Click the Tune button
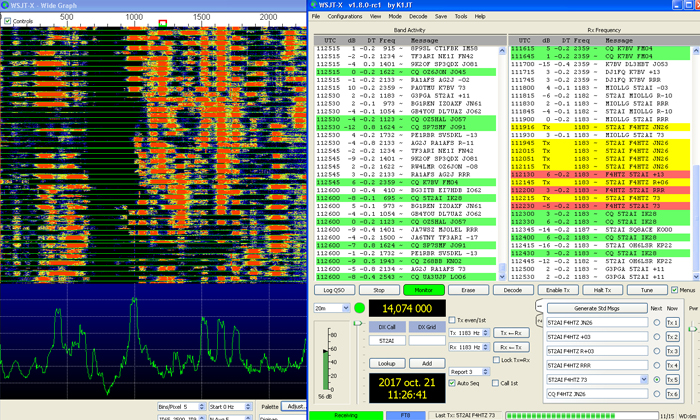The image size is (700, 420). (x=647, y=290)
